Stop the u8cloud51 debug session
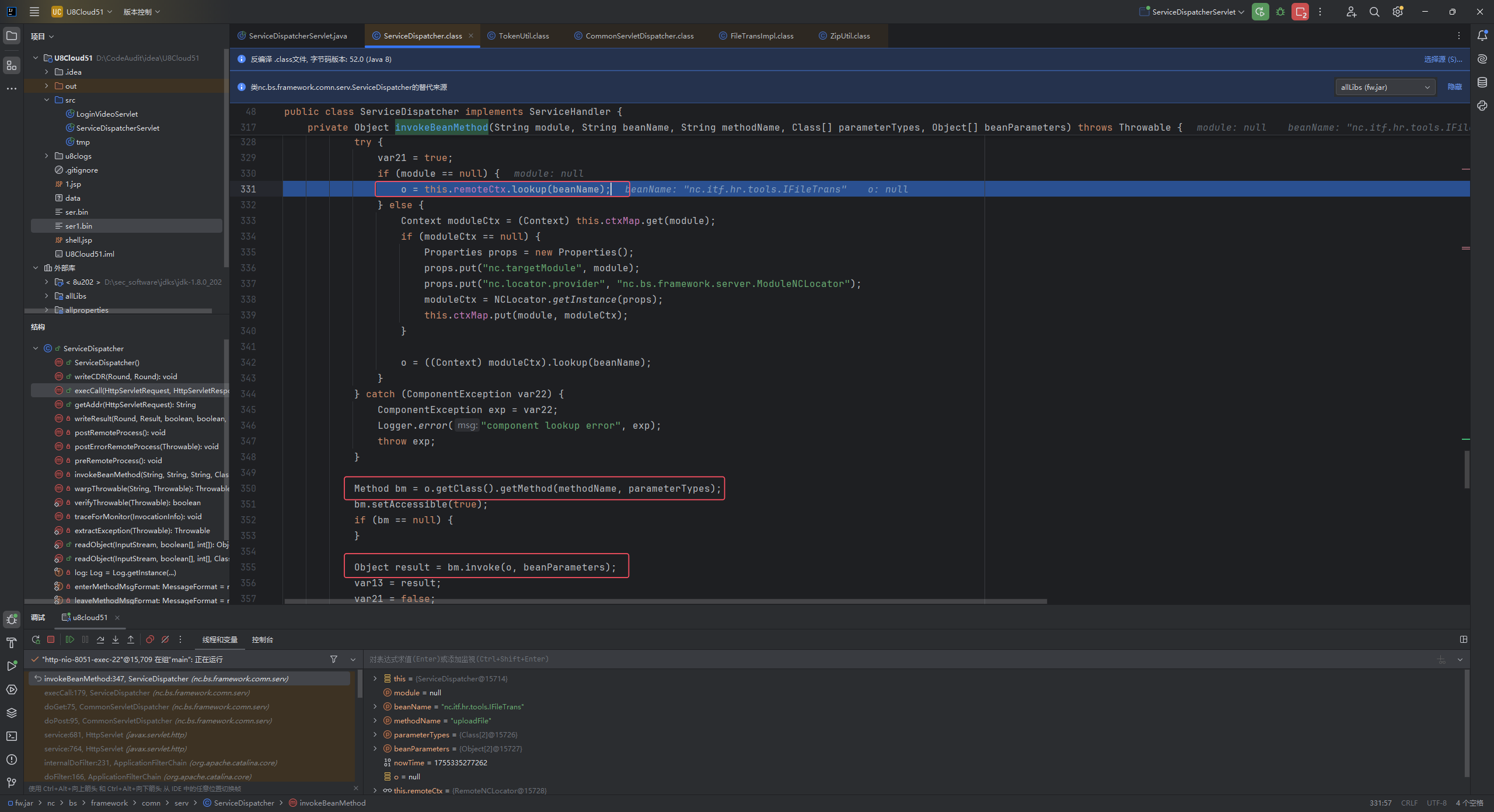 pos(51,640)
